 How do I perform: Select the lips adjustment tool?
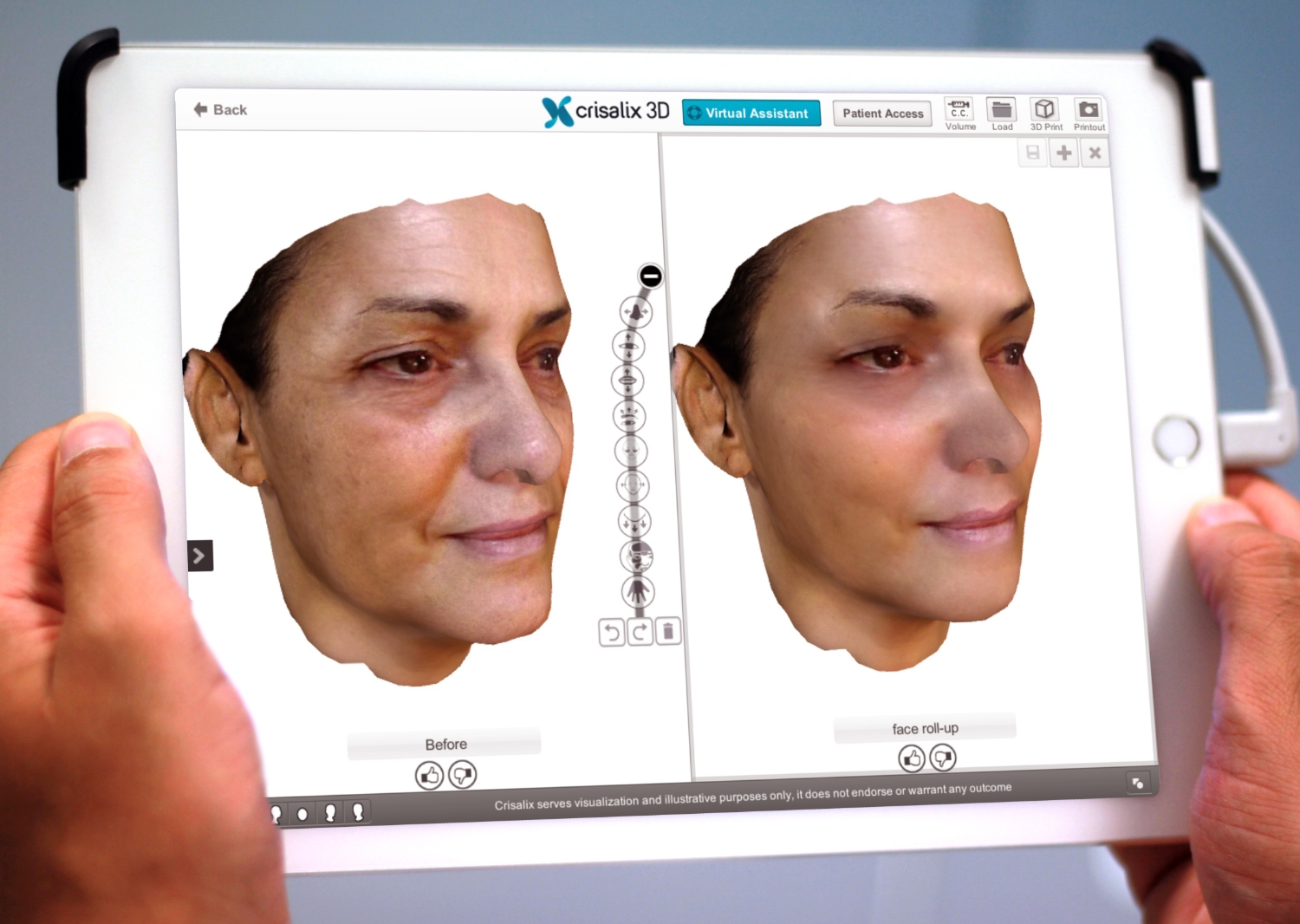[627, 381]
